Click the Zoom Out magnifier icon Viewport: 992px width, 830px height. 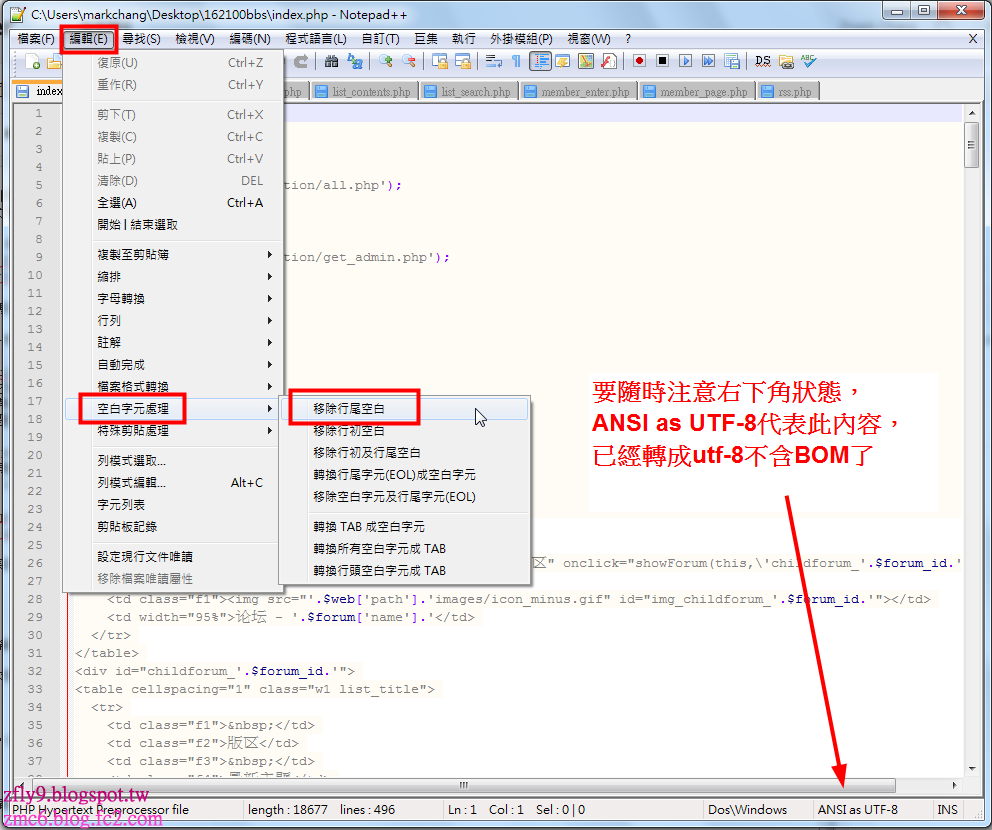[409, 61]
